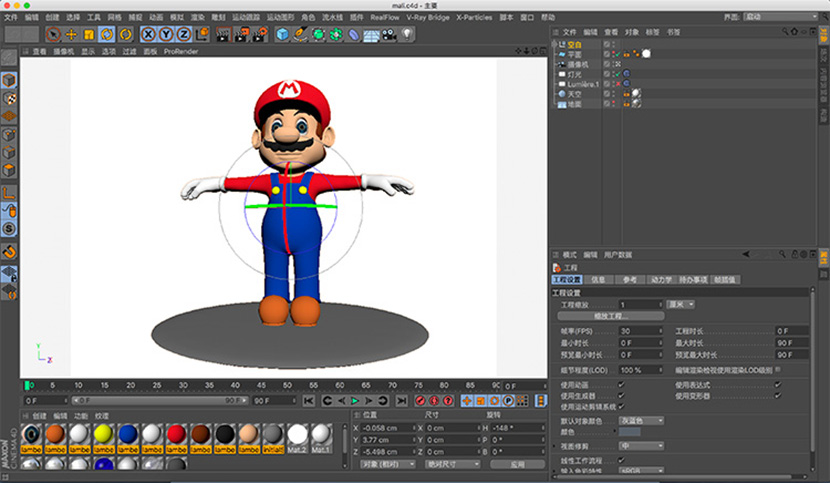Image resolution: width=830 pixels, height=483 pixels.
Task: Activate the Model mode cube icon
Action: click(x=9, y=80)
